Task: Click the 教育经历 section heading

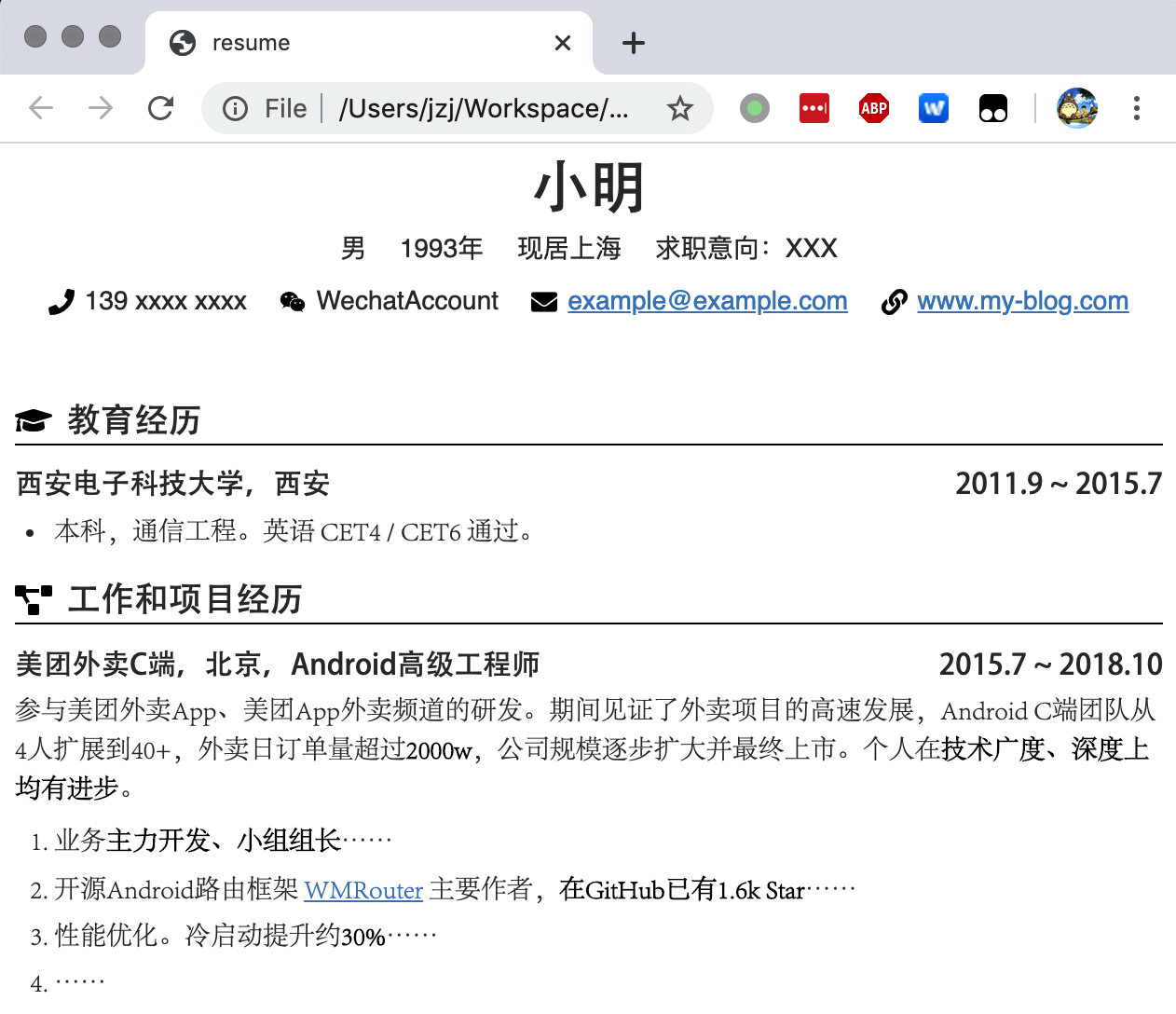Action: [x=134, y=420]
